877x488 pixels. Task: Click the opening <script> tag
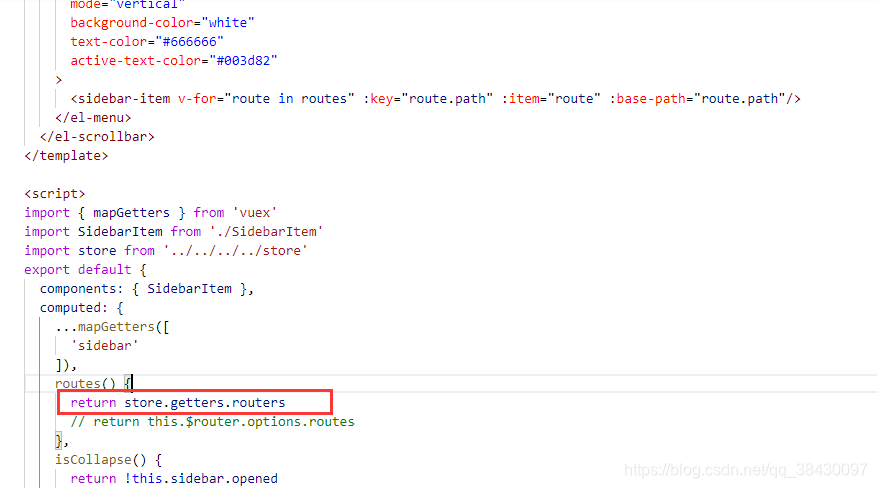click(x=55, y=194)
